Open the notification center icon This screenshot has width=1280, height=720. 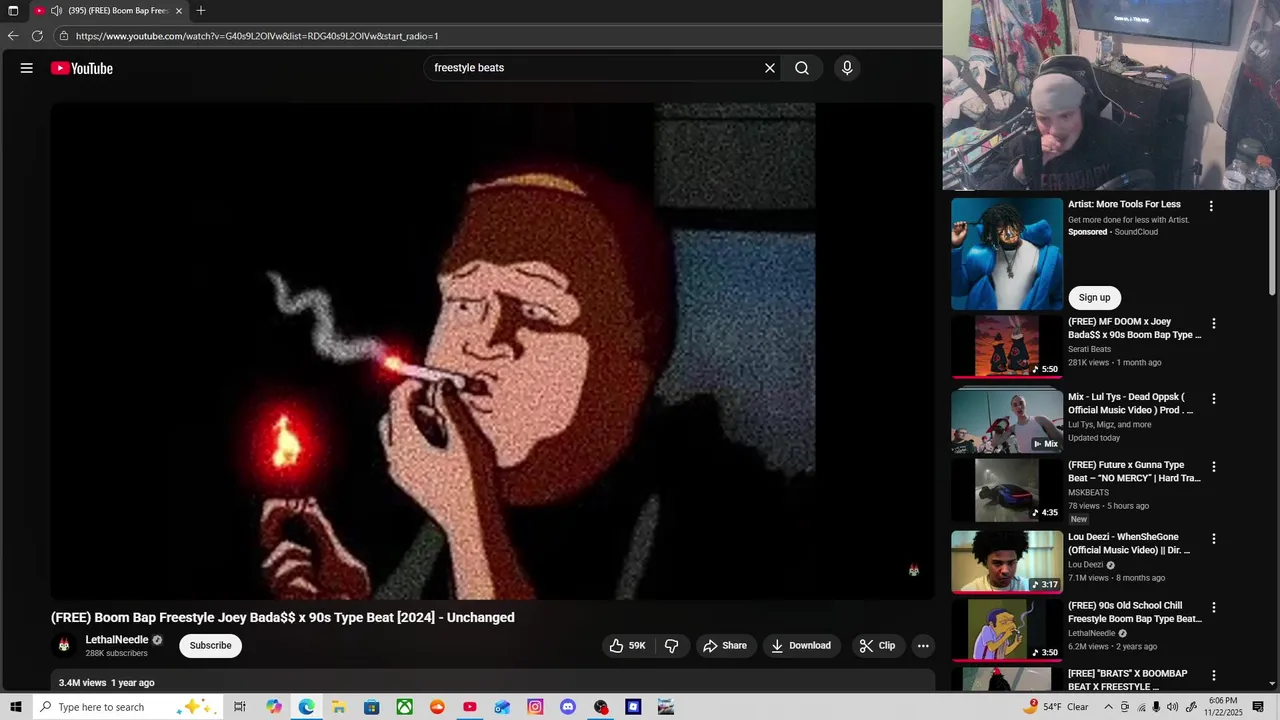click(x=1258, y=707)
